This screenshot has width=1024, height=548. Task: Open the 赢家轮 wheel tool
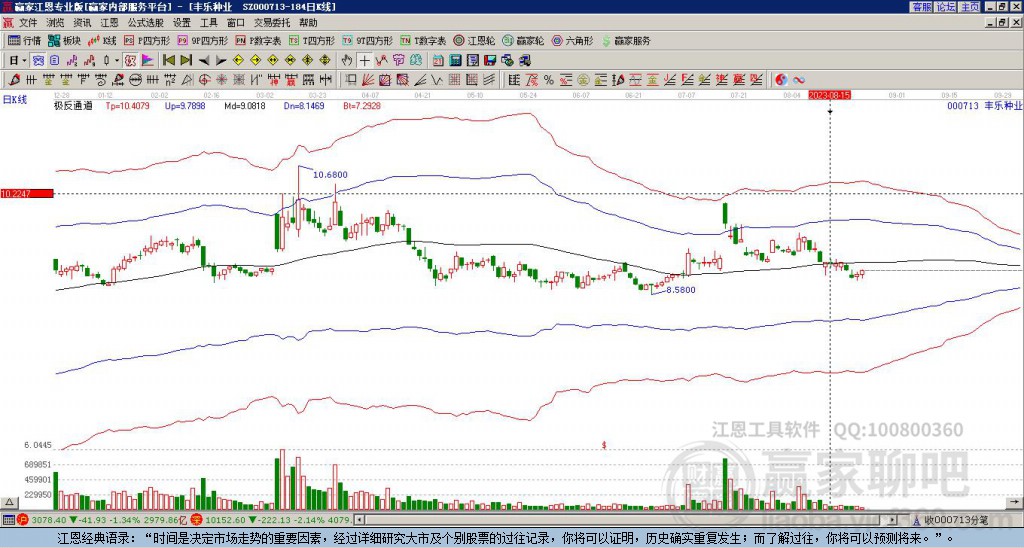[524, 40]
